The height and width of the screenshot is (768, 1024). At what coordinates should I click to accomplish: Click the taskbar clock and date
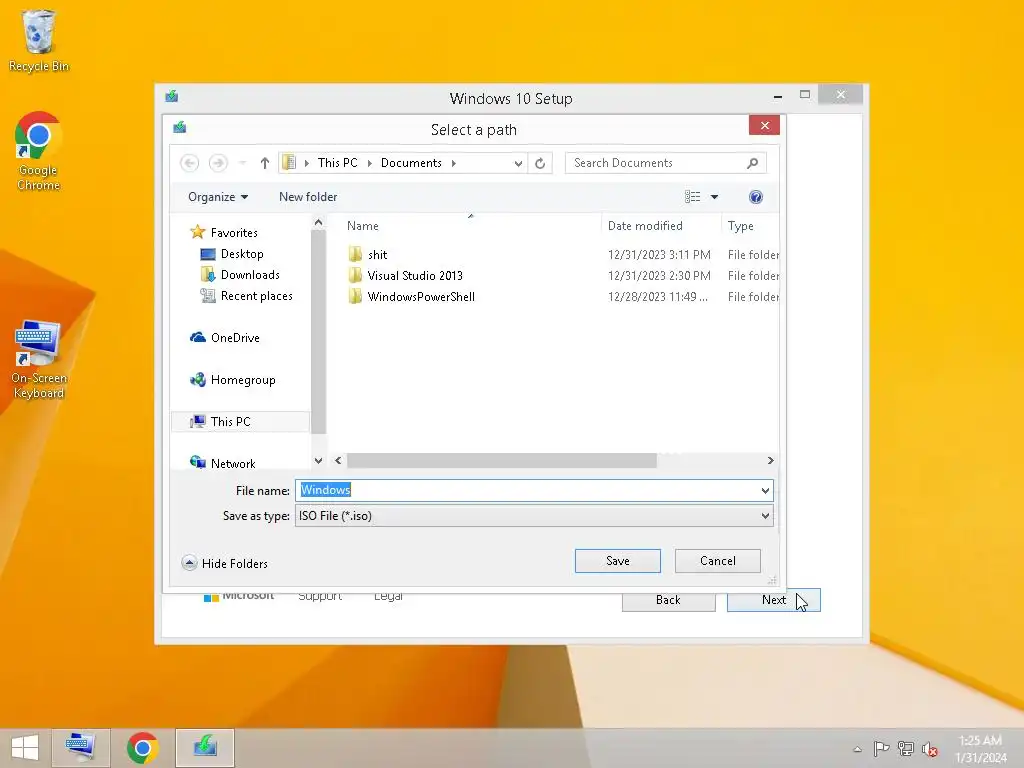[x=980, y=749]
